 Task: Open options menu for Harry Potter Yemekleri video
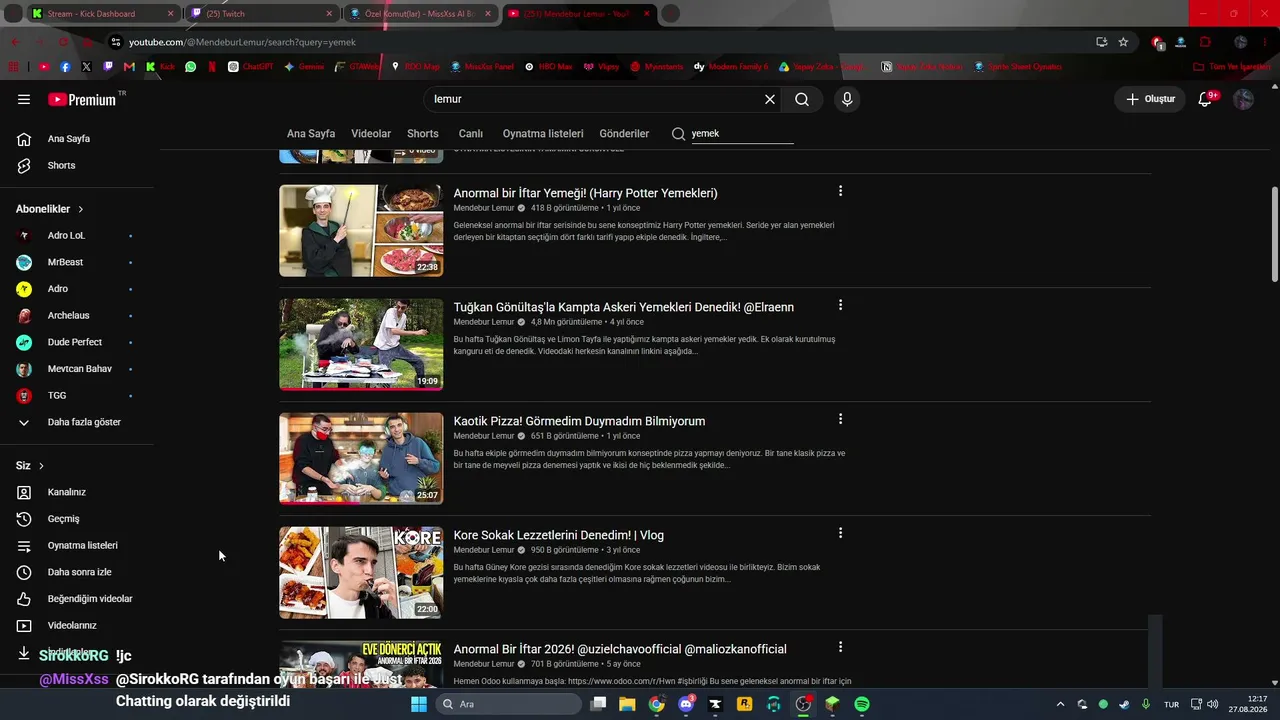(840, 191)
